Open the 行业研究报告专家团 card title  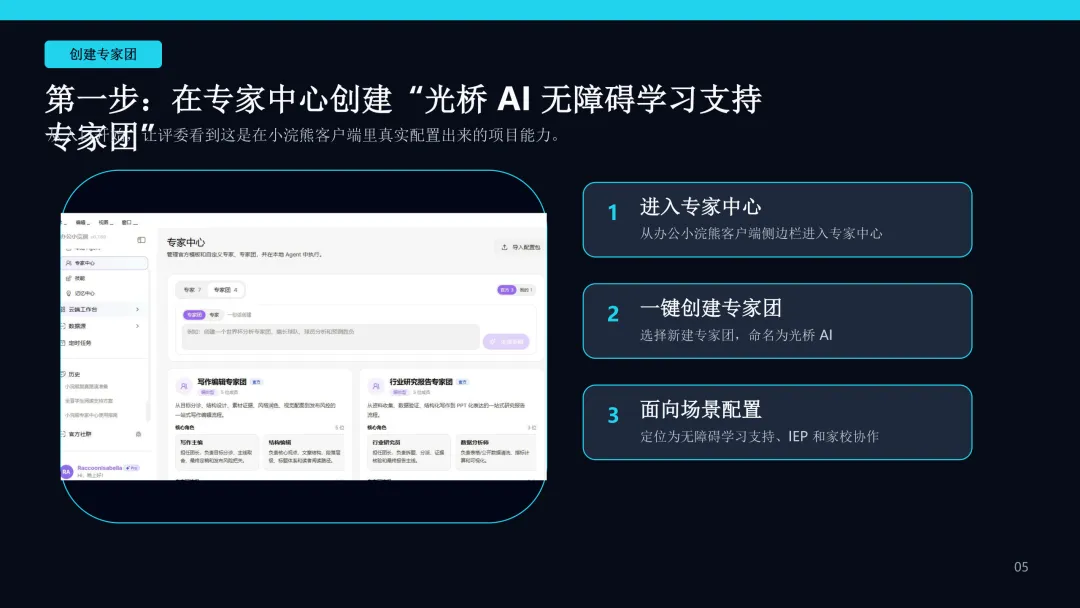[x=421, y=381]
